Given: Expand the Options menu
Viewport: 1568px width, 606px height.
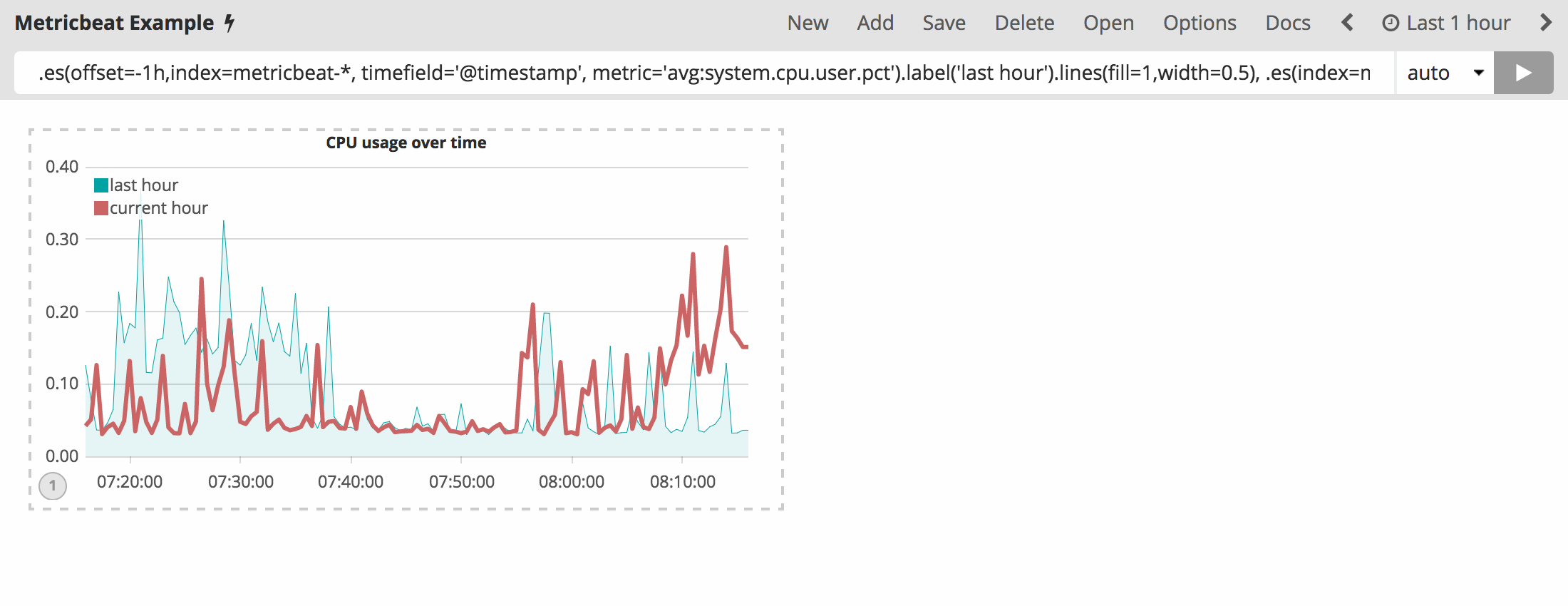Looking at the screenshot, I should pyautogui.click(x=1199, y=23).
